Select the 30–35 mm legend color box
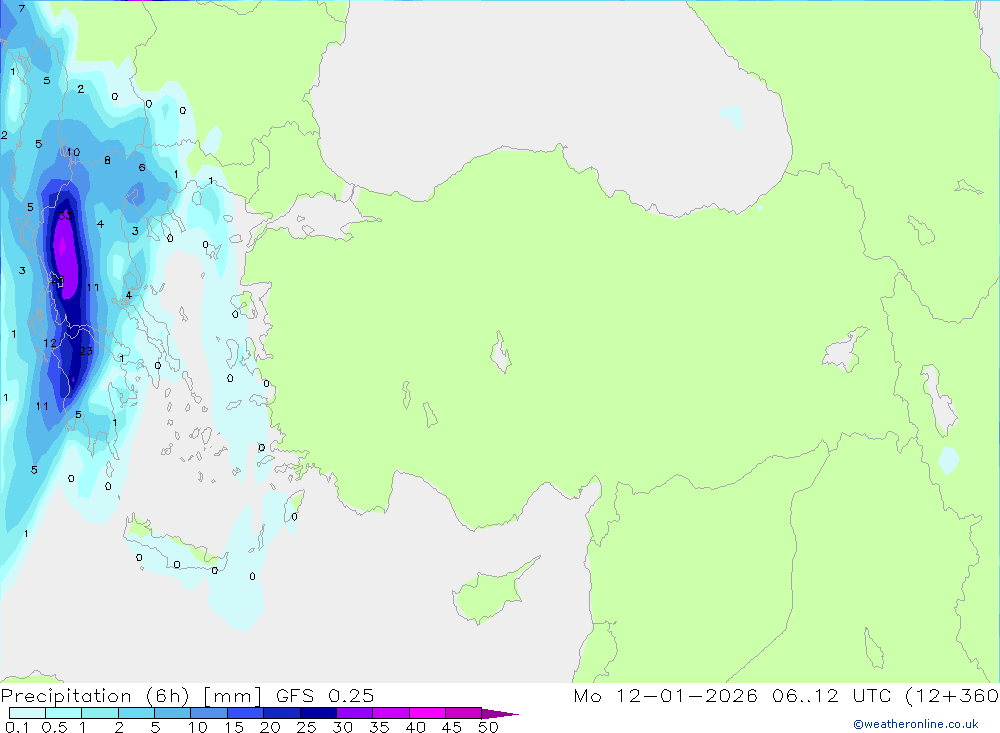The image size is (1000, 733). point(354,713)
